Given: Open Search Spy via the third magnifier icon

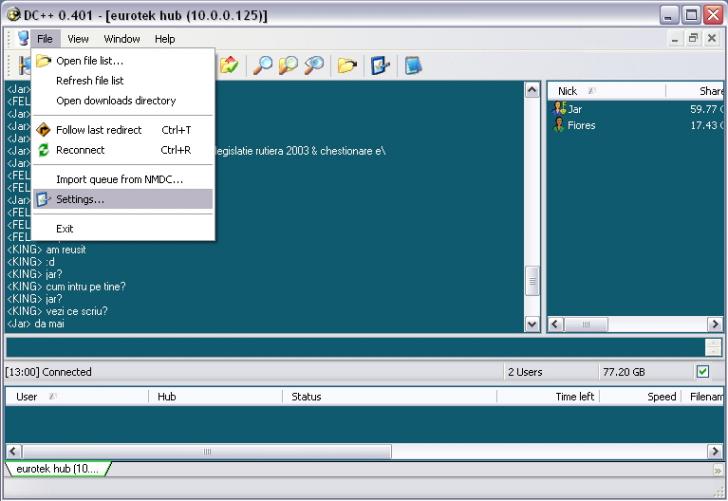Looking at the screenshot, I should tap(314, 66).
